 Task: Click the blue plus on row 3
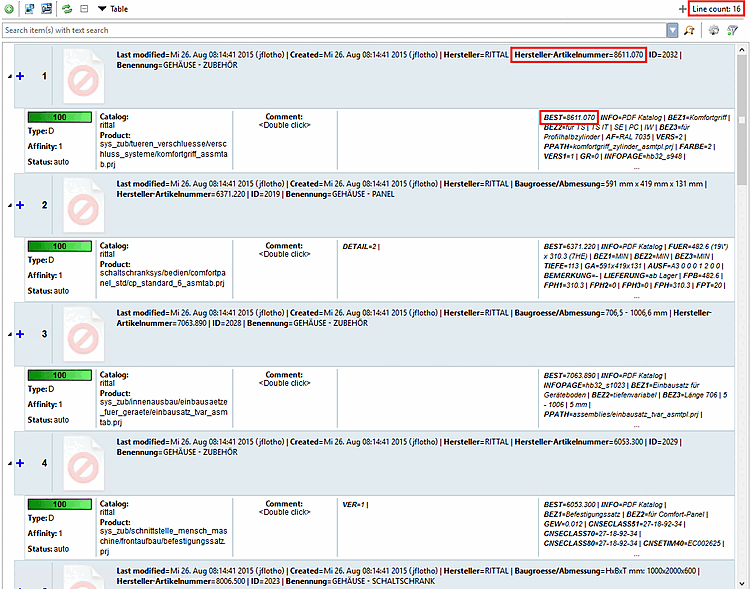20,334
